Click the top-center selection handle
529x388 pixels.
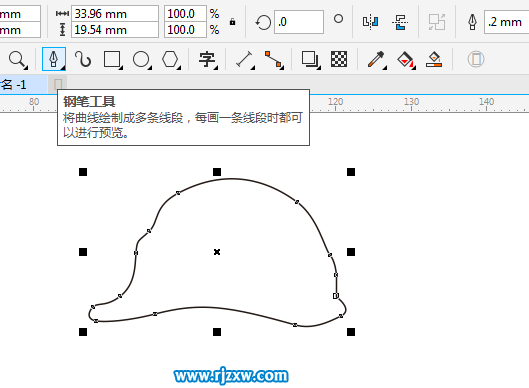217,172
